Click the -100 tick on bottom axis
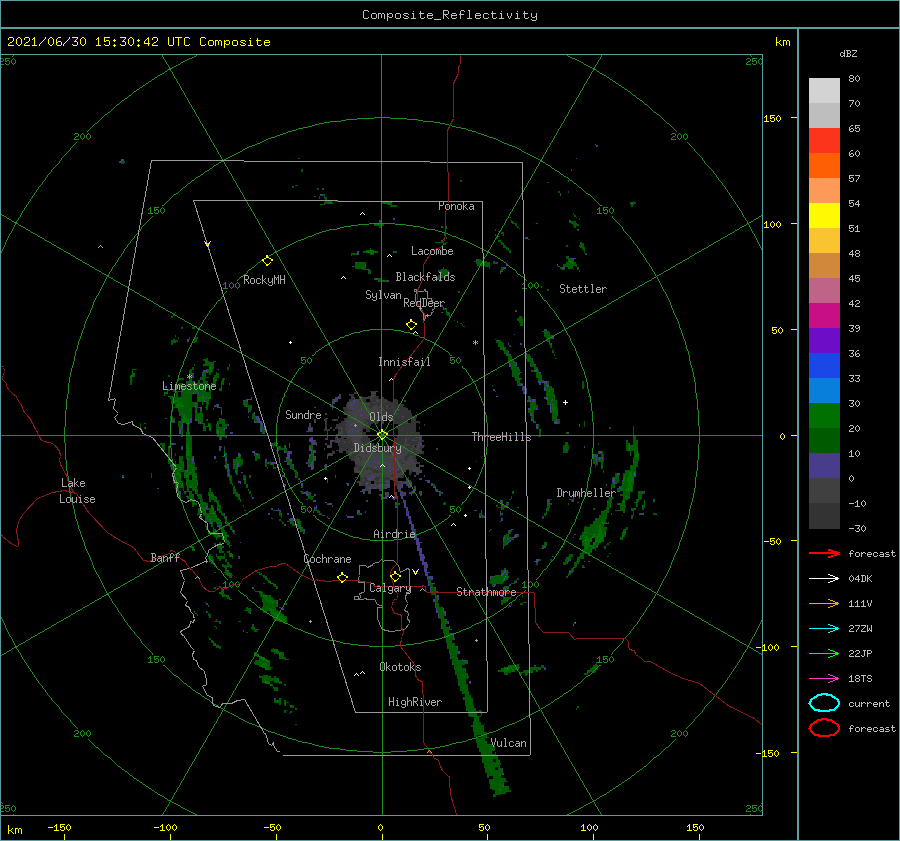 [x=165, y=827]
